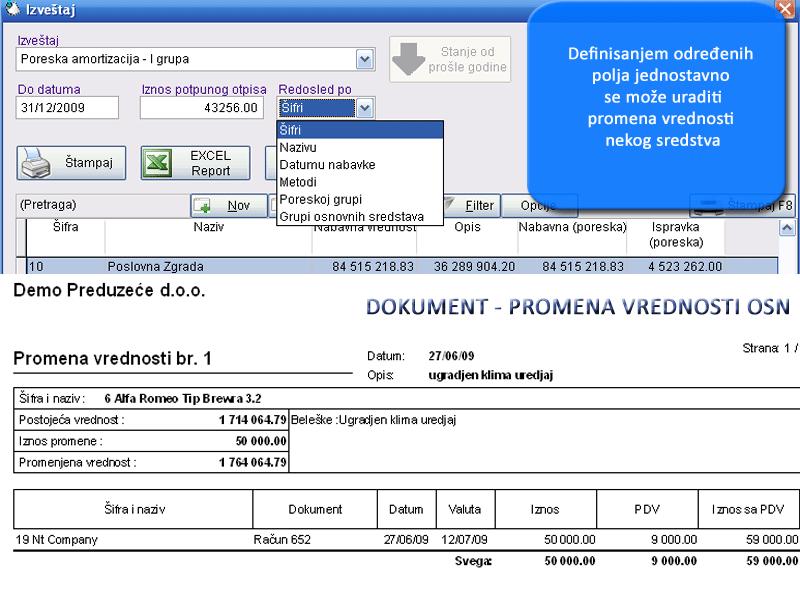Collapse the Redosled po dropdown arrow
The image size is (800, 589).
pyautogui.click(x=365, y=107)
